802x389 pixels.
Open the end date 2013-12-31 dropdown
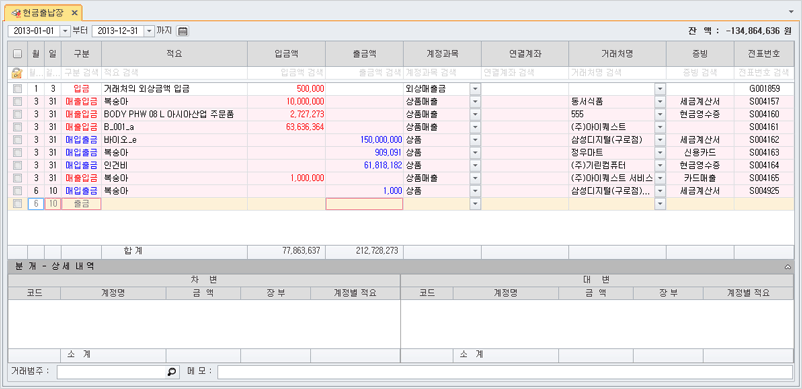pyautogui.click(x=149, y=31)
